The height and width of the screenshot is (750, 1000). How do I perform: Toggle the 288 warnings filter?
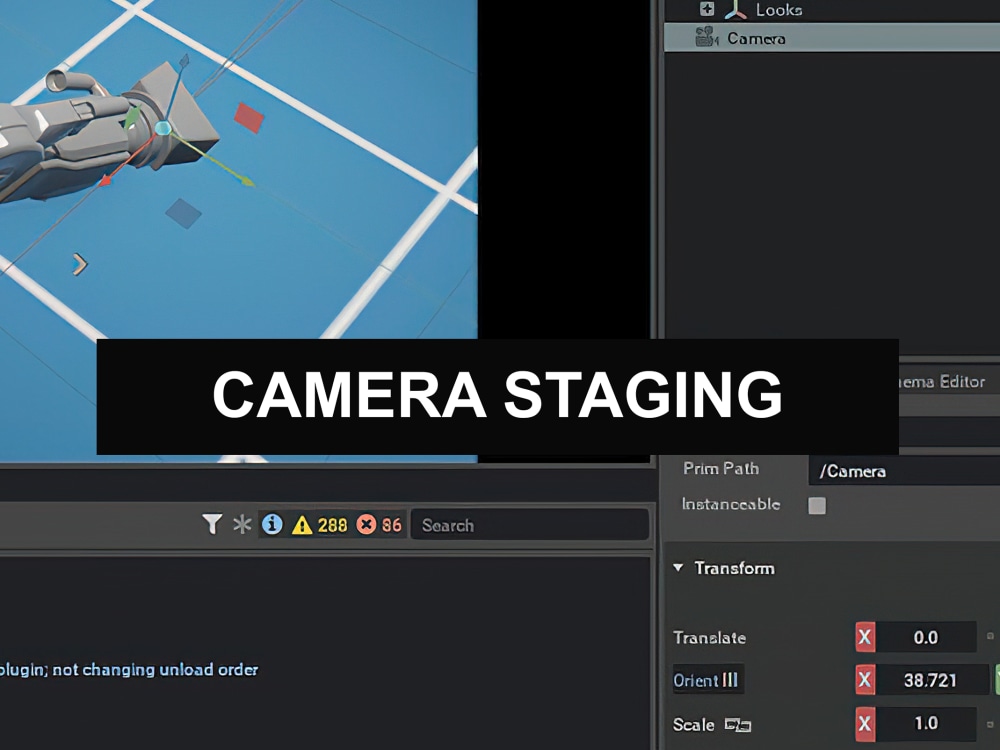[320, 524]
